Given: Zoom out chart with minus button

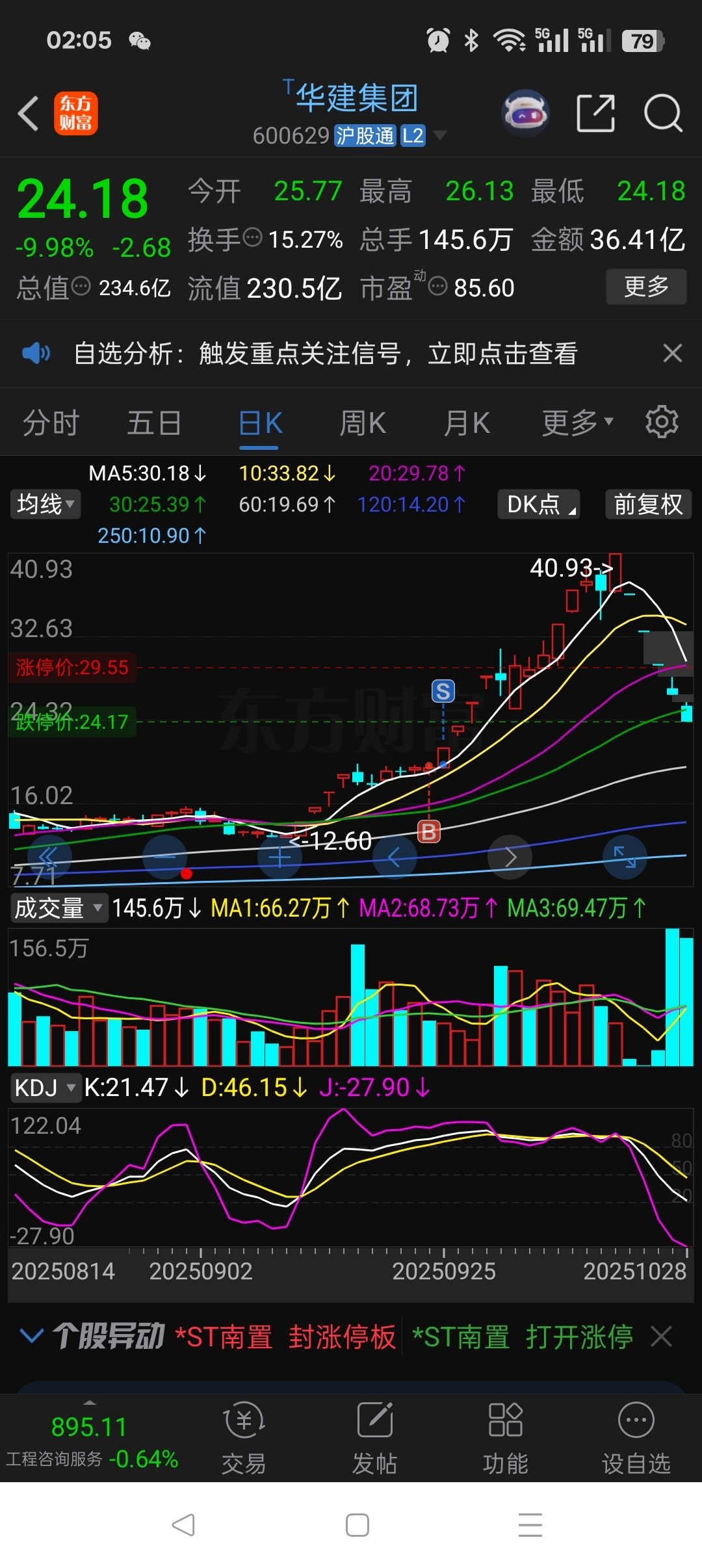Looking at the screenshot, I should point(164,857).
